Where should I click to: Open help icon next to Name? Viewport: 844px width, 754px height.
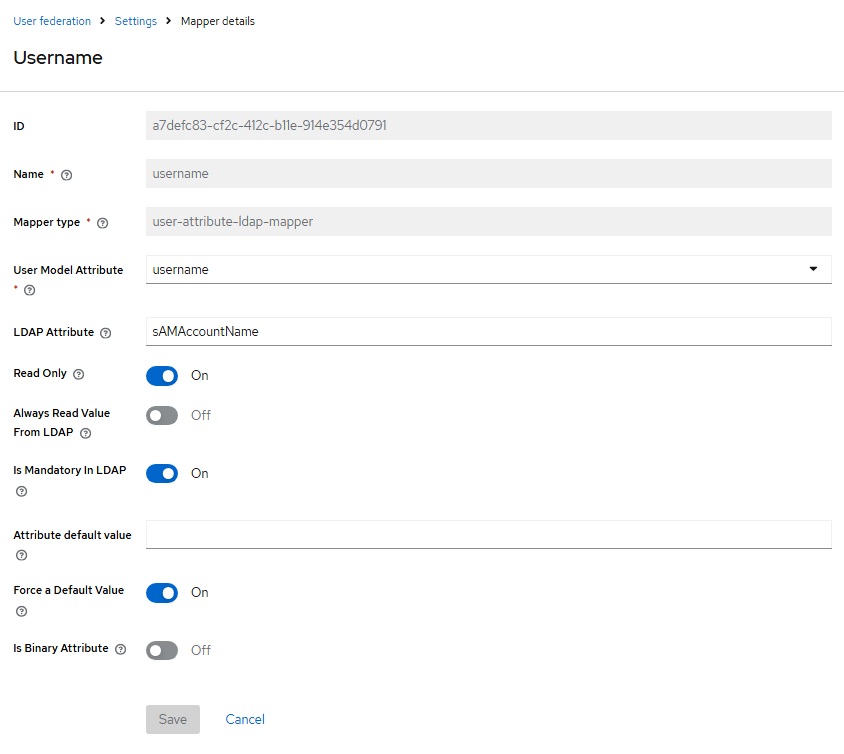tap(66, 175)
